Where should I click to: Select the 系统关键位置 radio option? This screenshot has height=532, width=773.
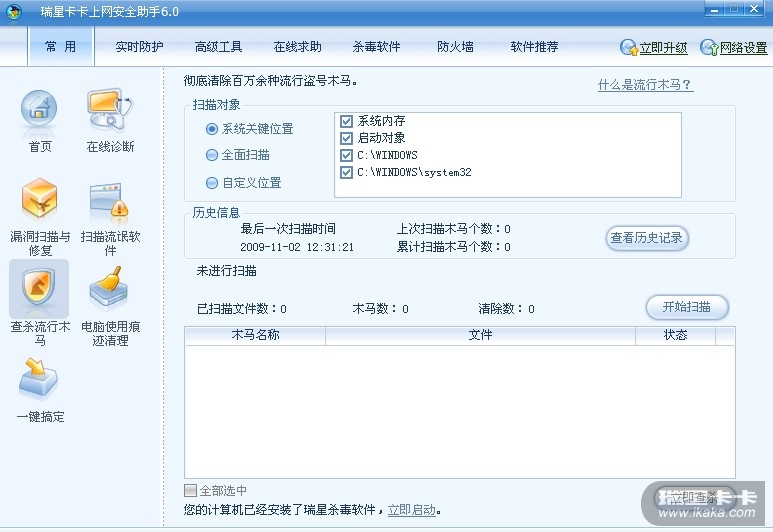pos(211,129)
